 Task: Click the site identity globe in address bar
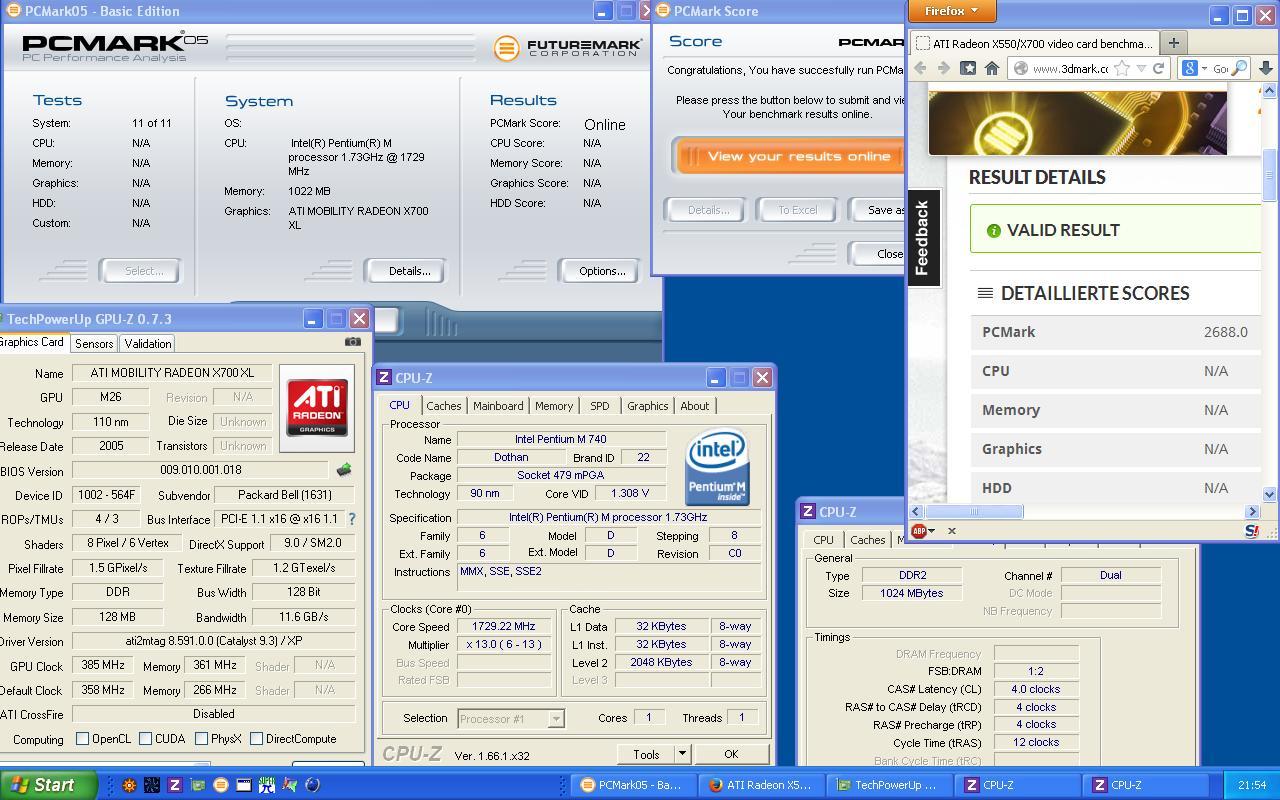pyautogui.click(x=1020, y=68)
